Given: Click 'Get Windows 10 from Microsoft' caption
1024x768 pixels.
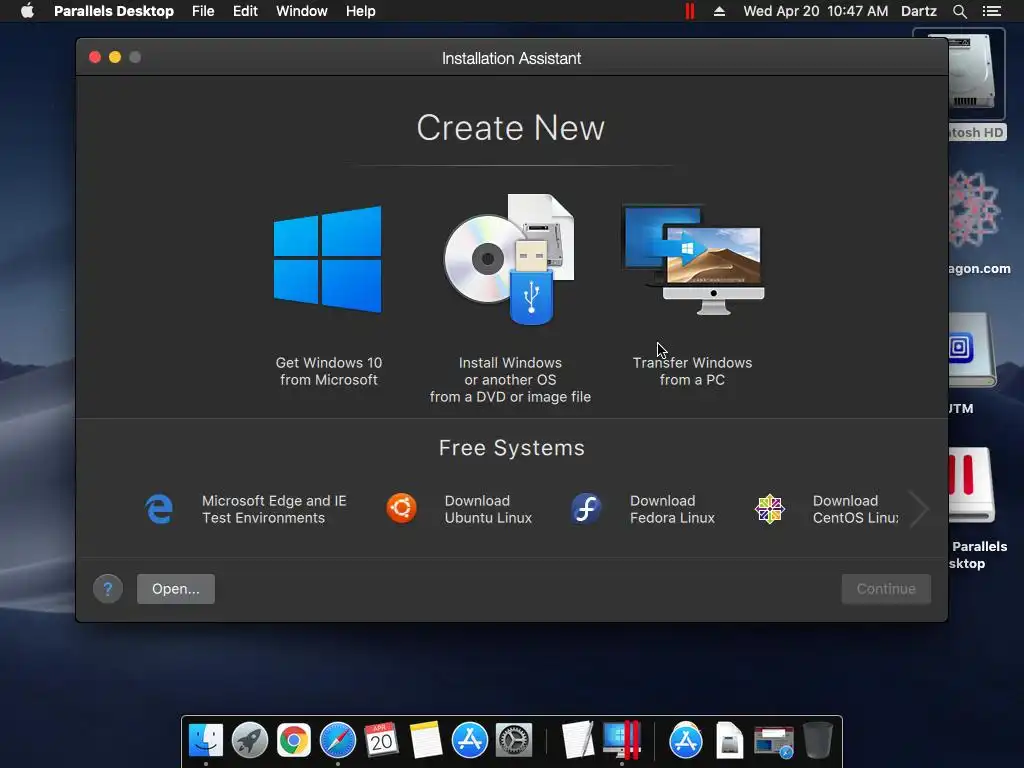Looking at the screenshot, I should pyautogui.click(x=328, y=371).
